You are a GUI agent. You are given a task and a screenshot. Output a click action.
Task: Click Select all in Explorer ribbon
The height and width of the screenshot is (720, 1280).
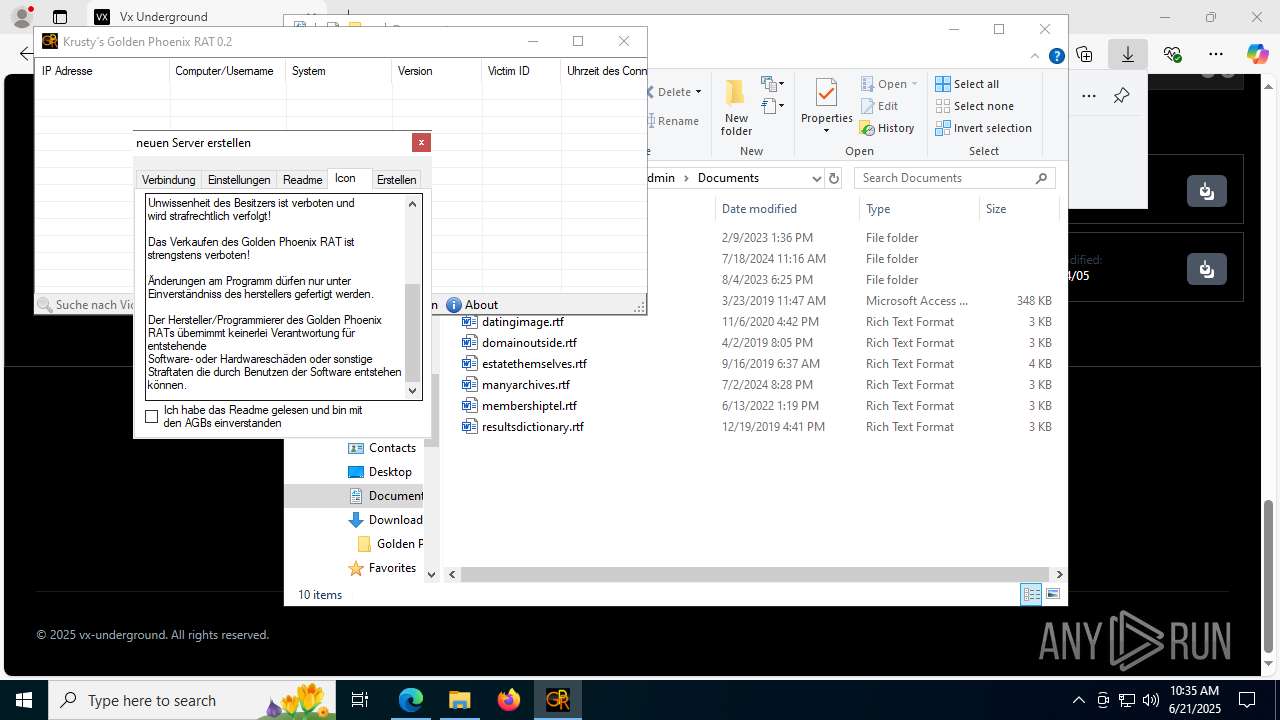(x=967, y=84)
